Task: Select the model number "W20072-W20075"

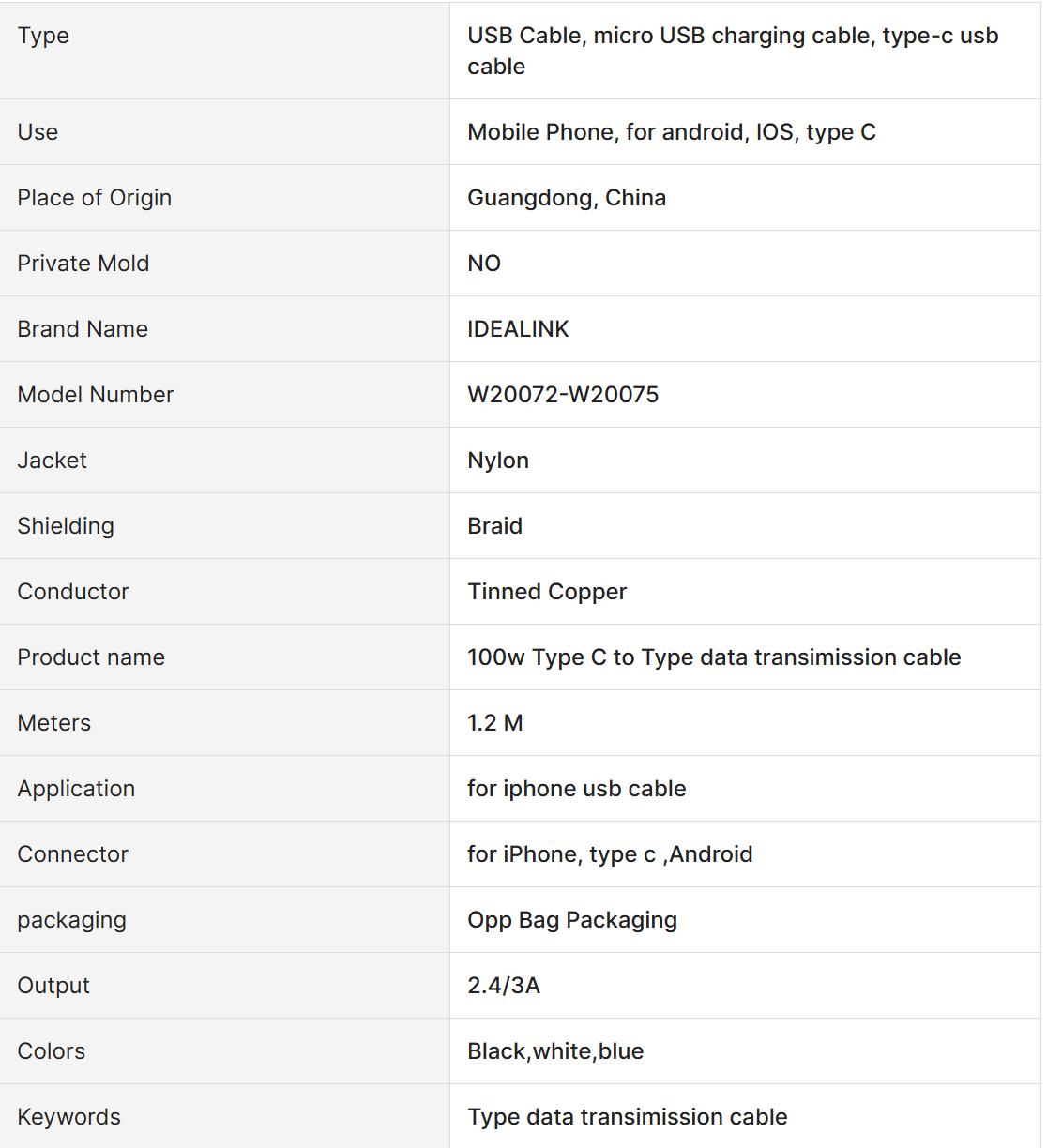Action: click(563, 395)
